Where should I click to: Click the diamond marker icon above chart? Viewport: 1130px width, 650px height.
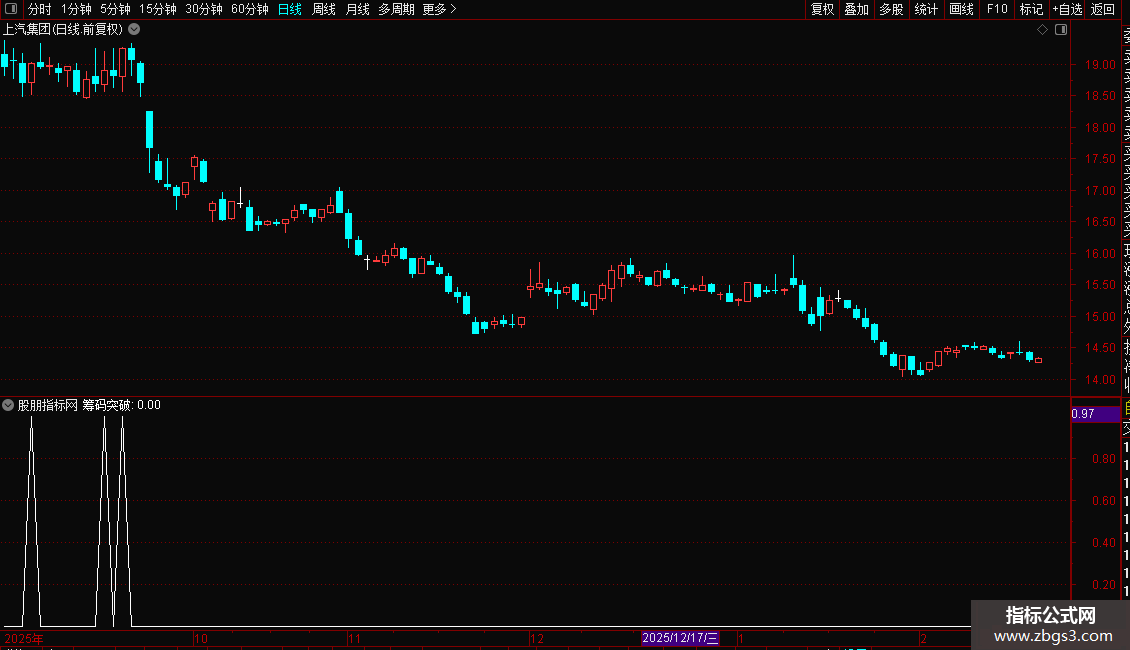1042,30
